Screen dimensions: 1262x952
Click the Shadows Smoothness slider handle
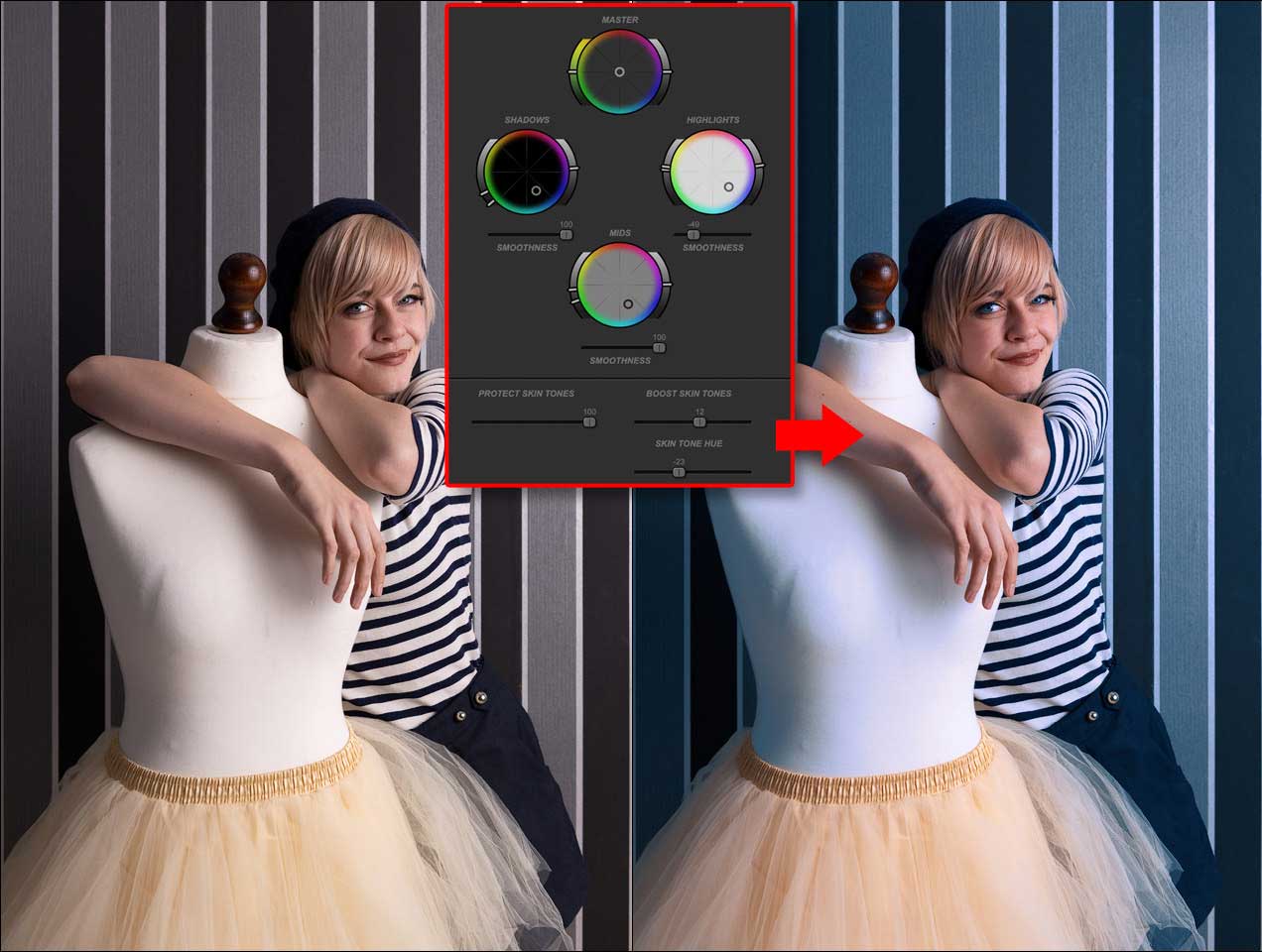(x=567, y=235)
